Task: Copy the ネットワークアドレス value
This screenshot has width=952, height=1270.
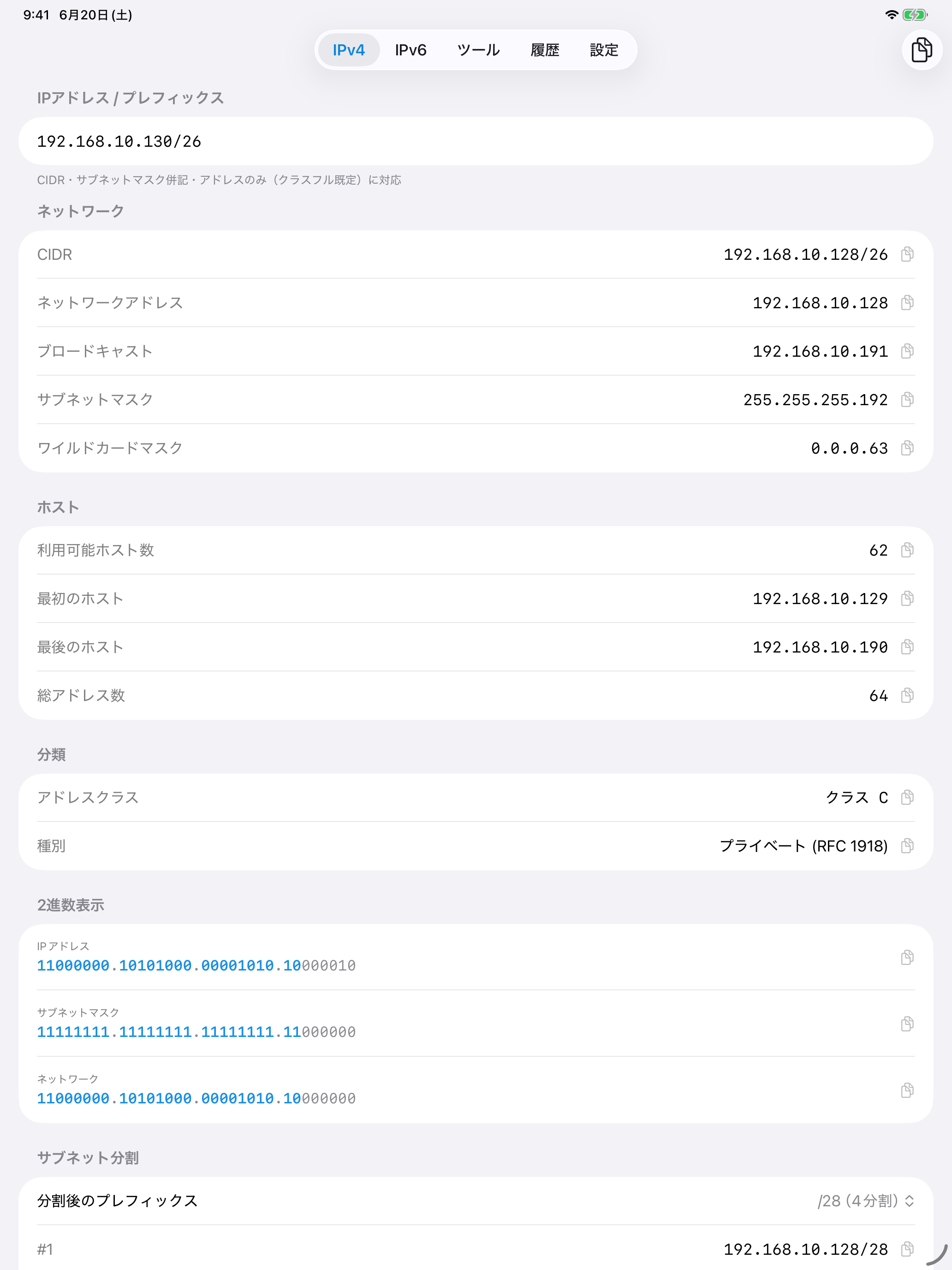Action: coord(907,303)
